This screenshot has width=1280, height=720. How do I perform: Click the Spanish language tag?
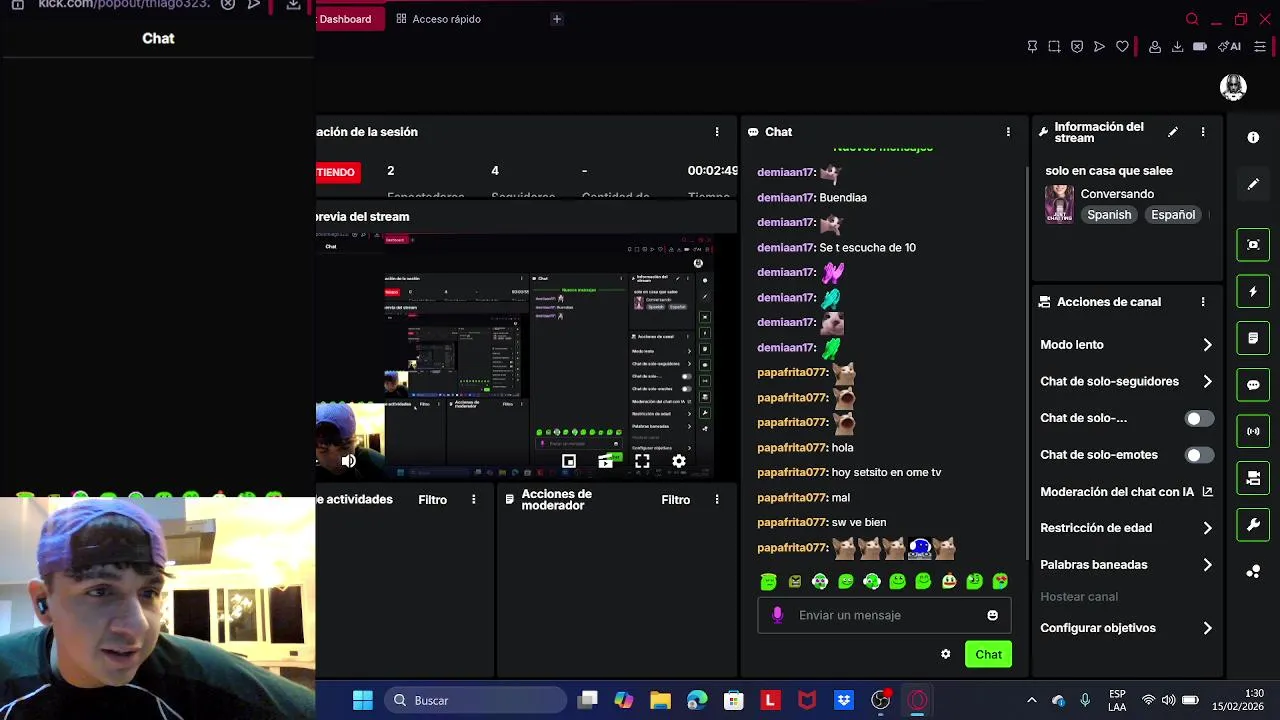point(1109,215)
